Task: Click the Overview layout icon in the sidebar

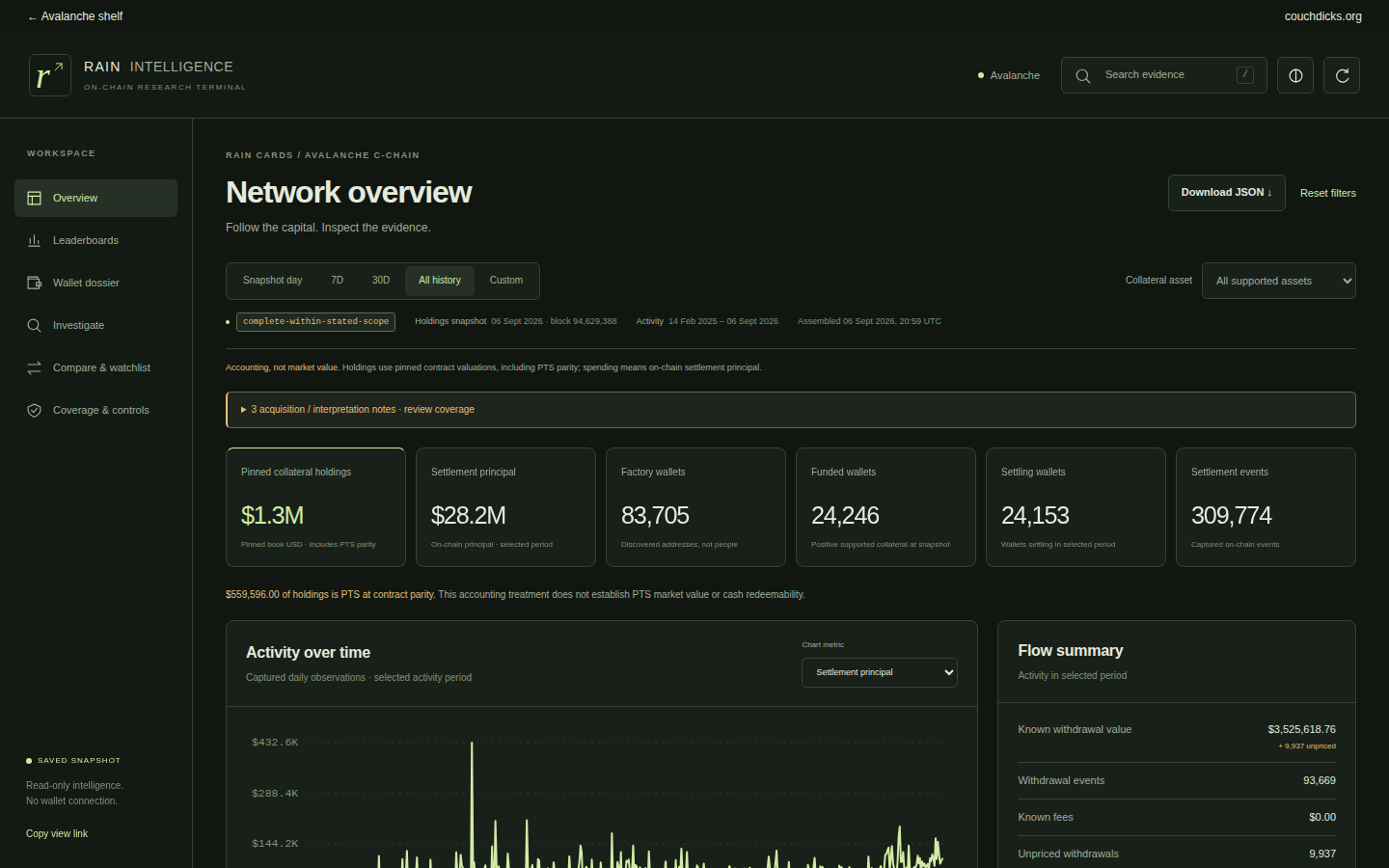Action: [34, 198]
